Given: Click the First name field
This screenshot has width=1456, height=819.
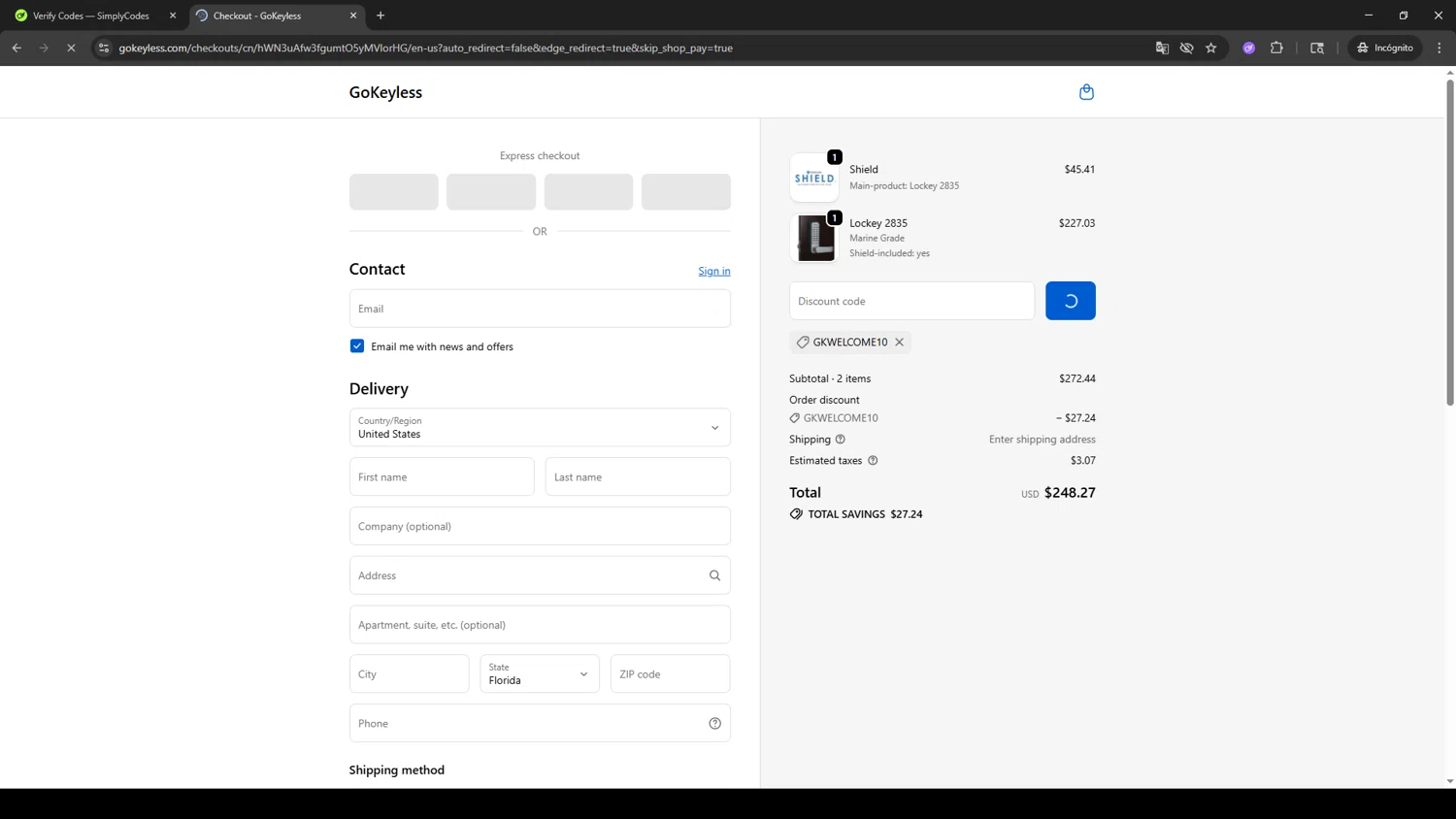Looking at the screenshot, I should point(442,476).
